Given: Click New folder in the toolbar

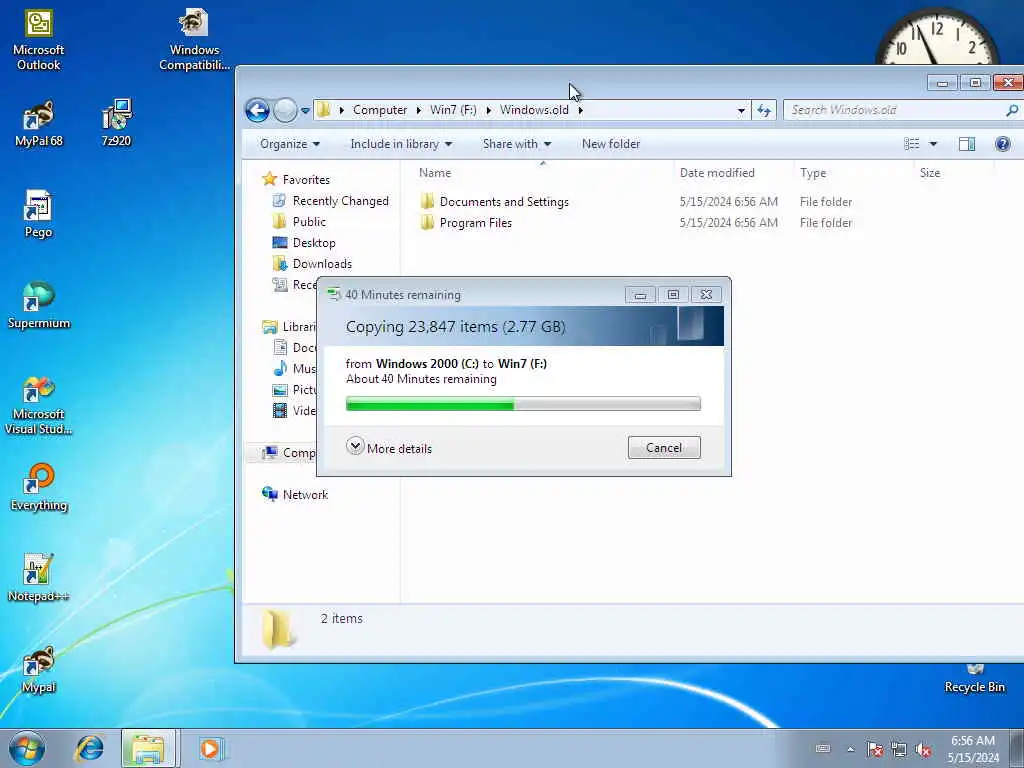Looking at the screenshot, I should coord(611,144).
